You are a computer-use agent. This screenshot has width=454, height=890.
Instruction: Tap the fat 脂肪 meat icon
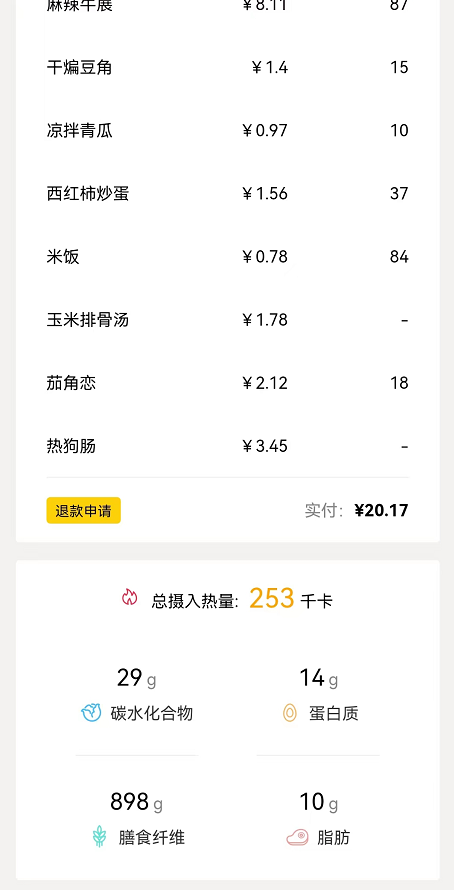[297, 837]
